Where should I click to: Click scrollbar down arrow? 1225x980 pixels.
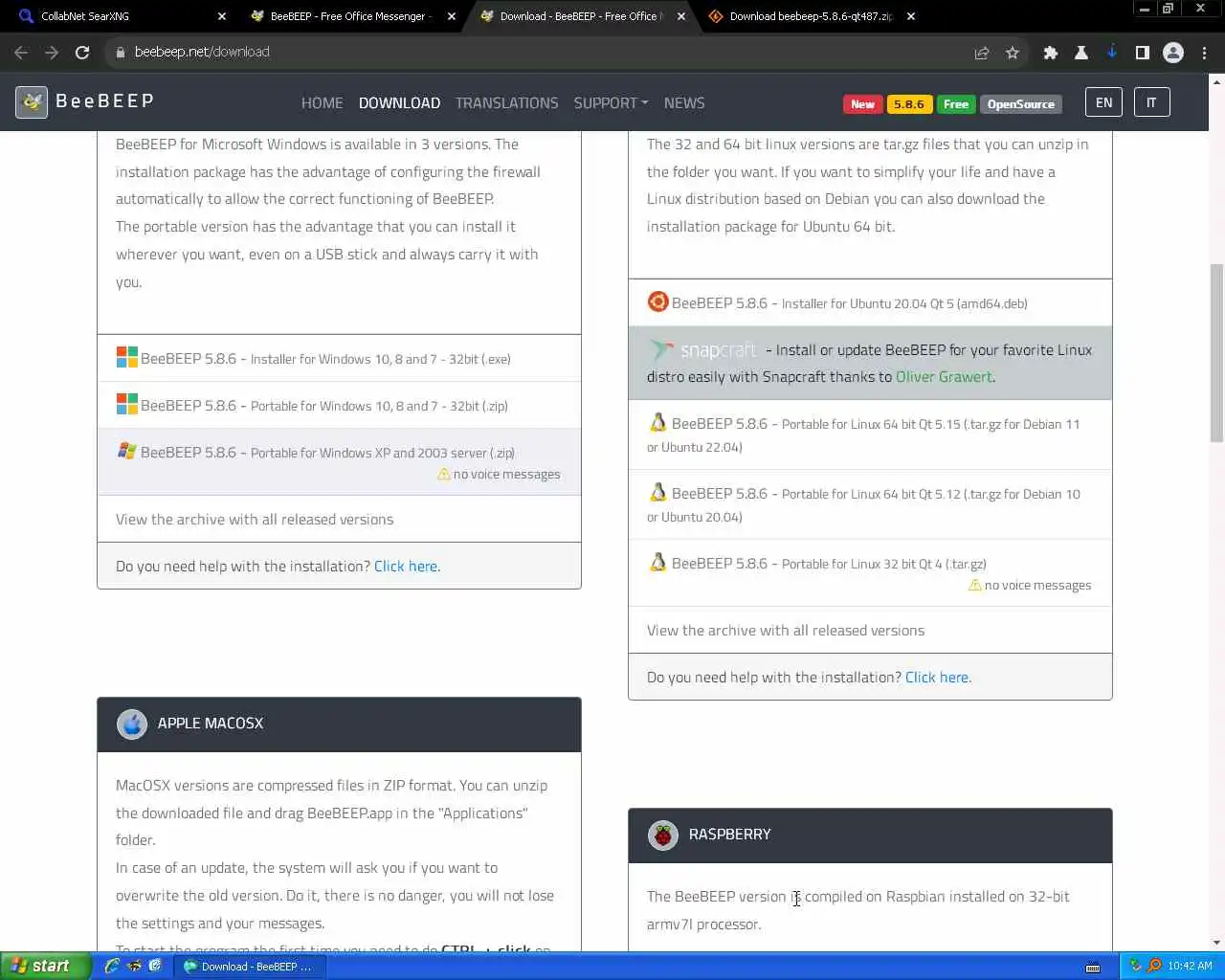(1216, 943)
